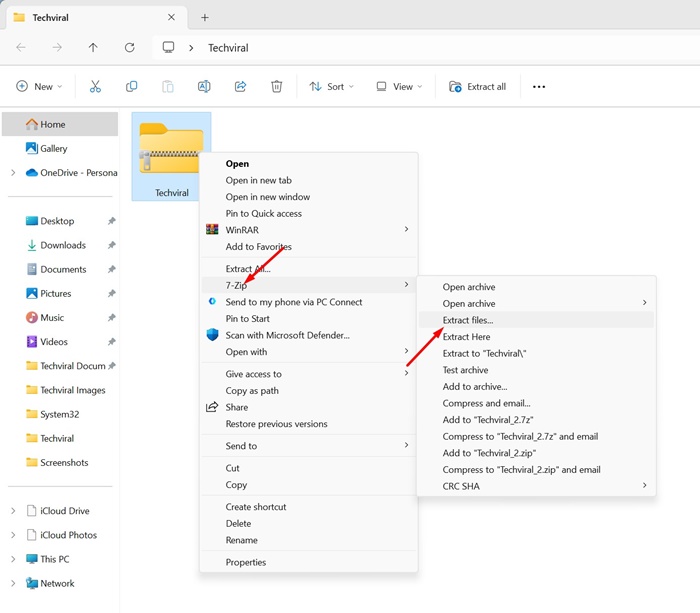700x613 pixels.
Task: Click the PC Connect icon in context menu
Action: pos(212,301)
